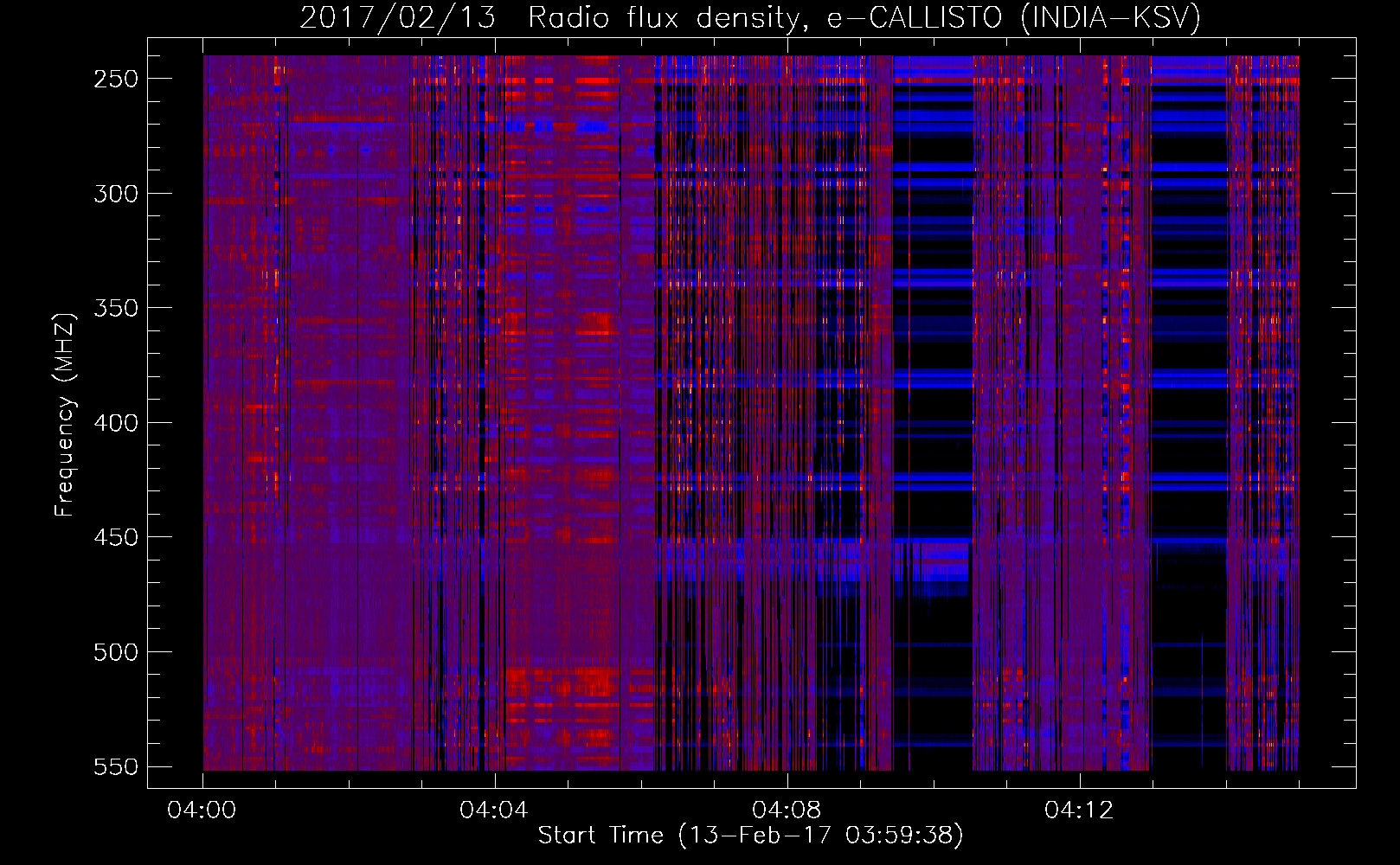The width and height of the screenshot is (1400, 865).
Task: Click the 450 frequency tick label
Action: click(x=116, y=537)
